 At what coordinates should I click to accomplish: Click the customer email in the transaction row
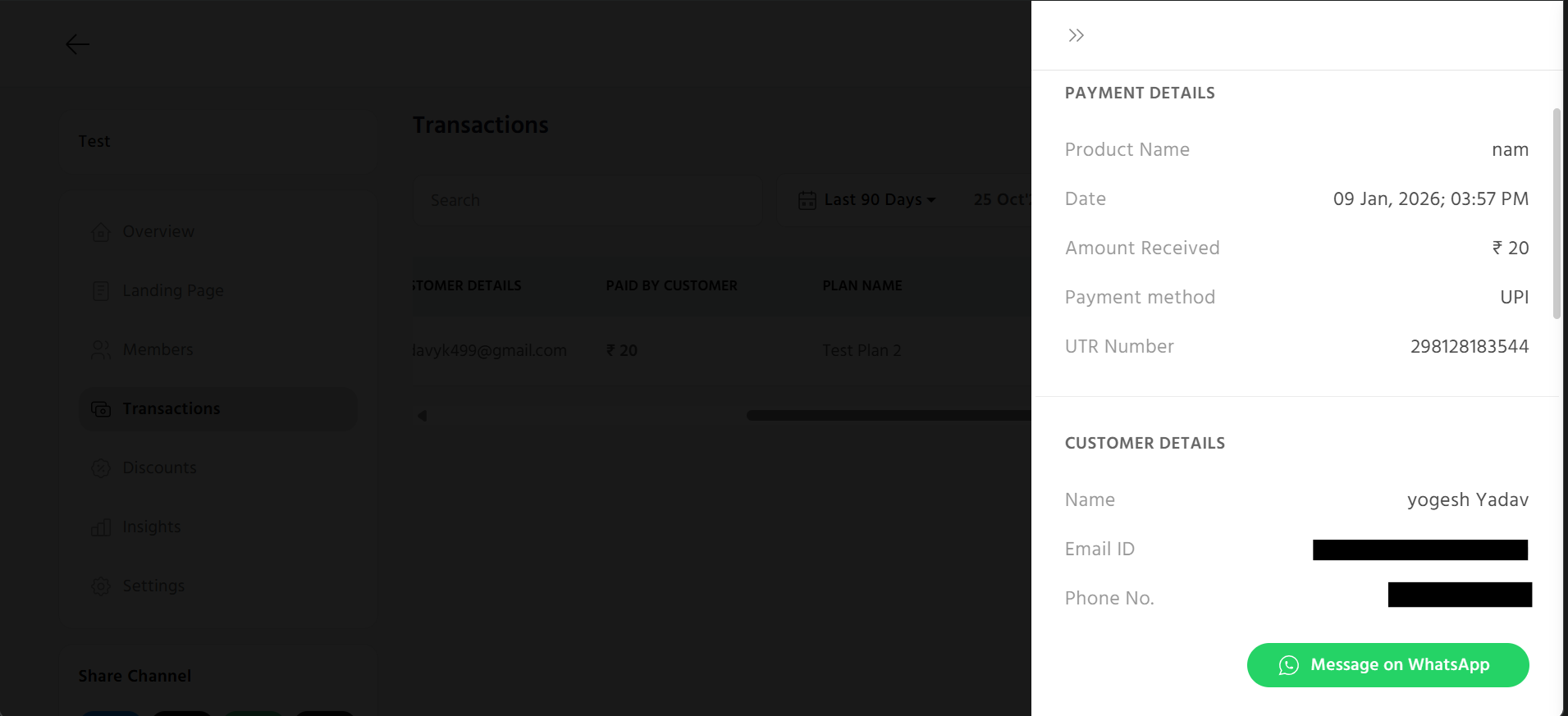coord(490,351)
